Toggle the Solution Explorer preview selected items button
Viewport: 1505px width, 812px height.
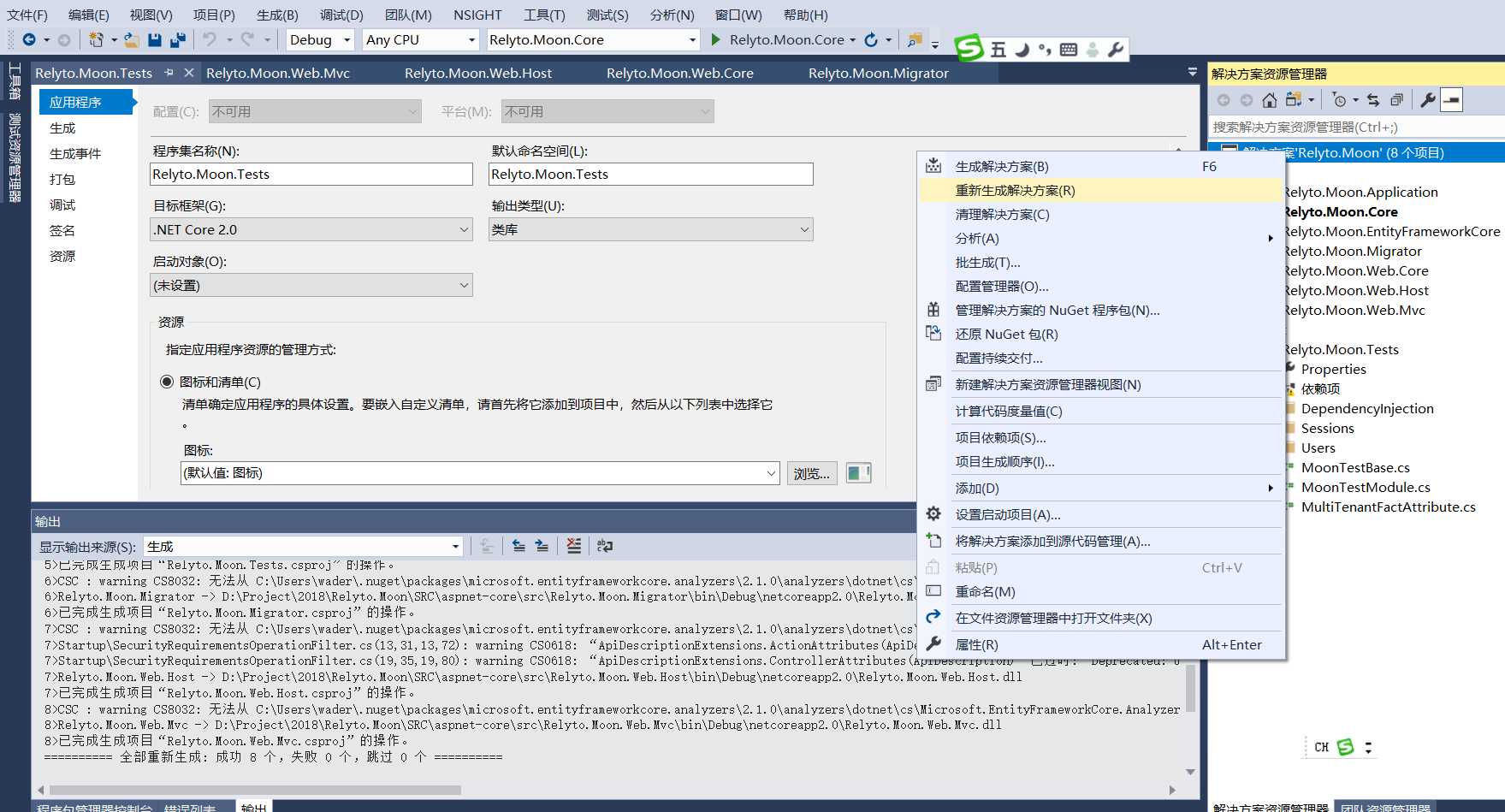(1451, 100)
